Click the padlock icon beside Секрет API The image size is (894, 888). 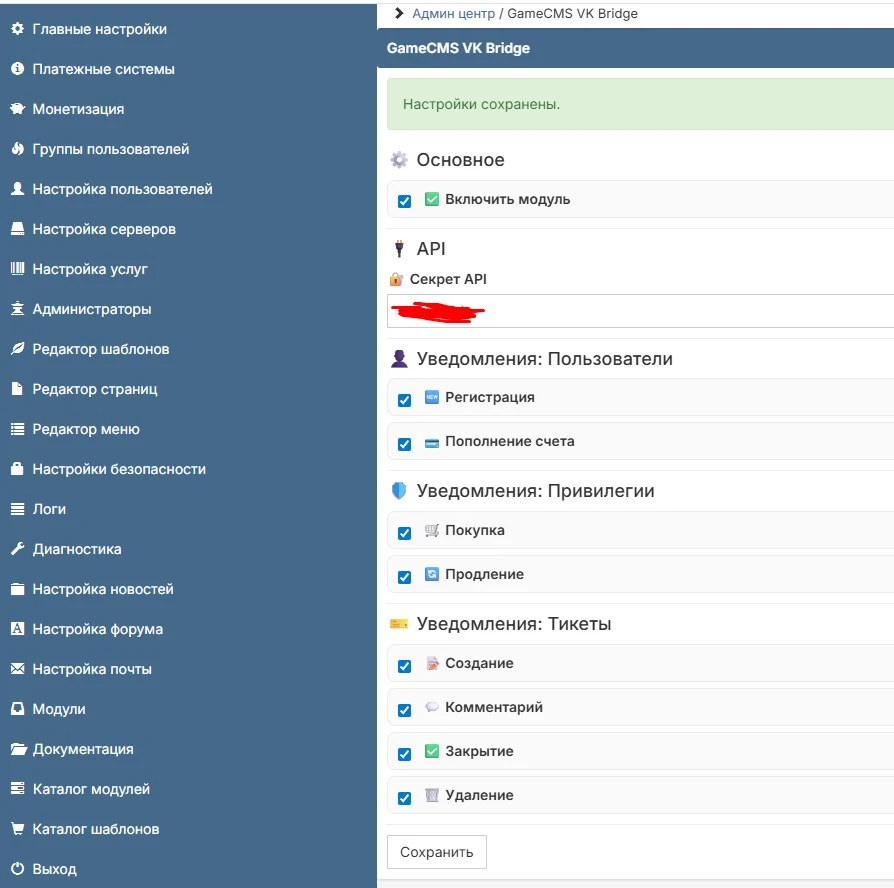396,279
